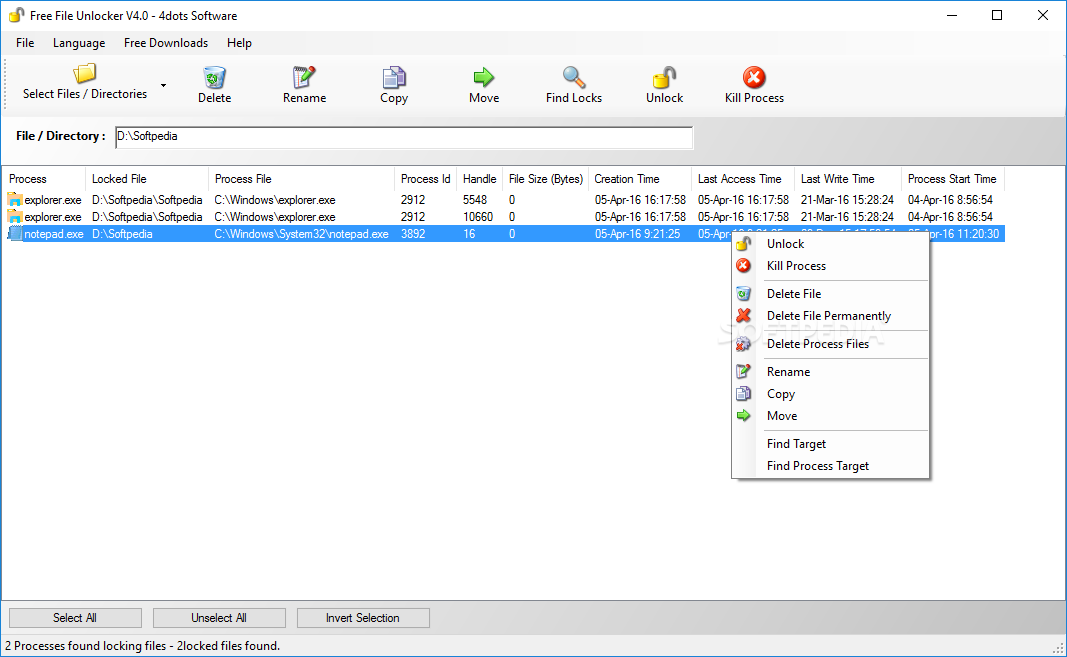The height and width of the screenshot is (657, 1067).
Task: Choose Move in the context menu
Action: pyautogui.click(x=830, y=416)
